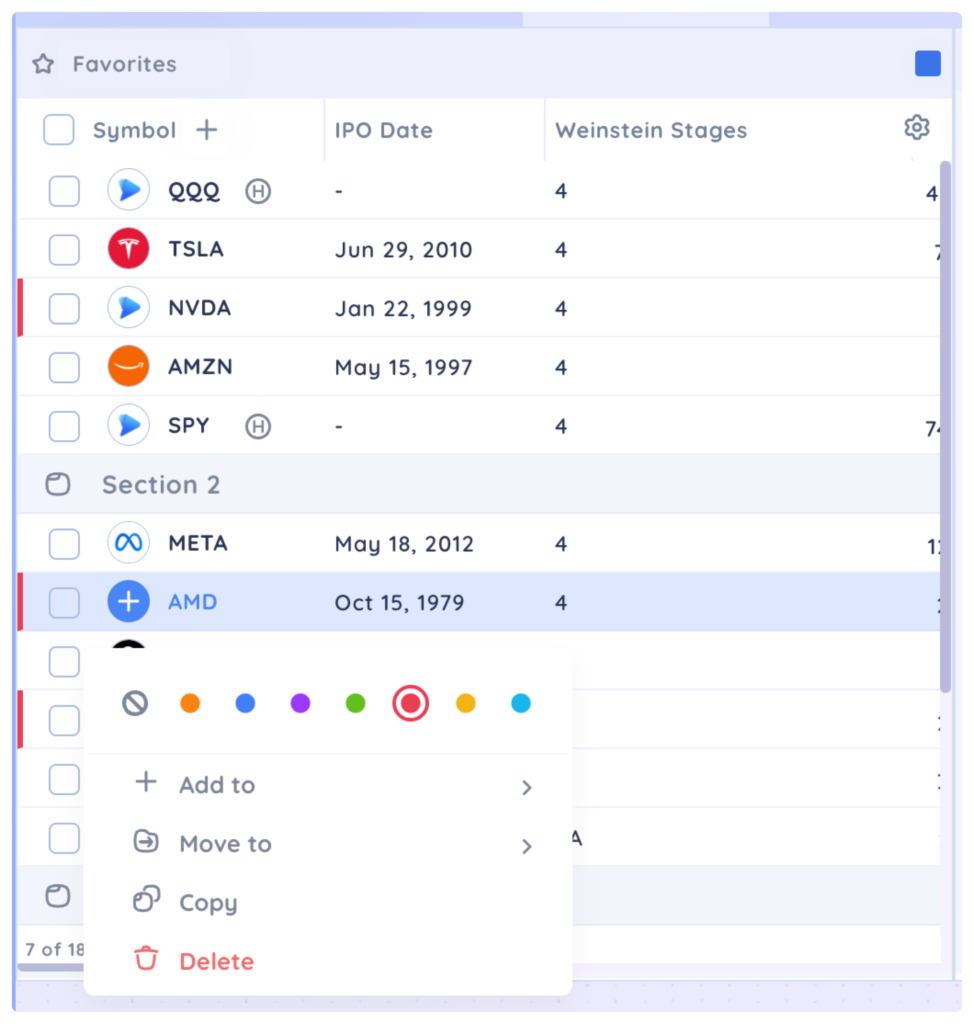Expand the Add to submenu chevron
This screenshot has height=1024, width=974.
click(x=527, y=788)
